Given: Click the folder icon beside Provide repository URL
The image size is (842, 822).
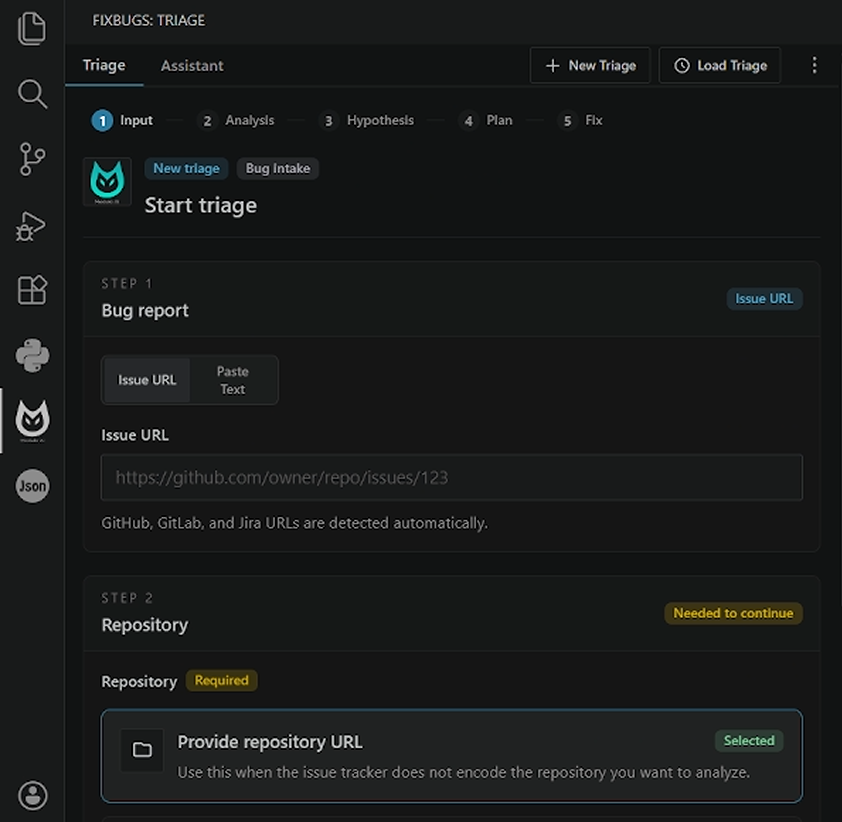Looking at the screenshot, I should coord(142,750).
